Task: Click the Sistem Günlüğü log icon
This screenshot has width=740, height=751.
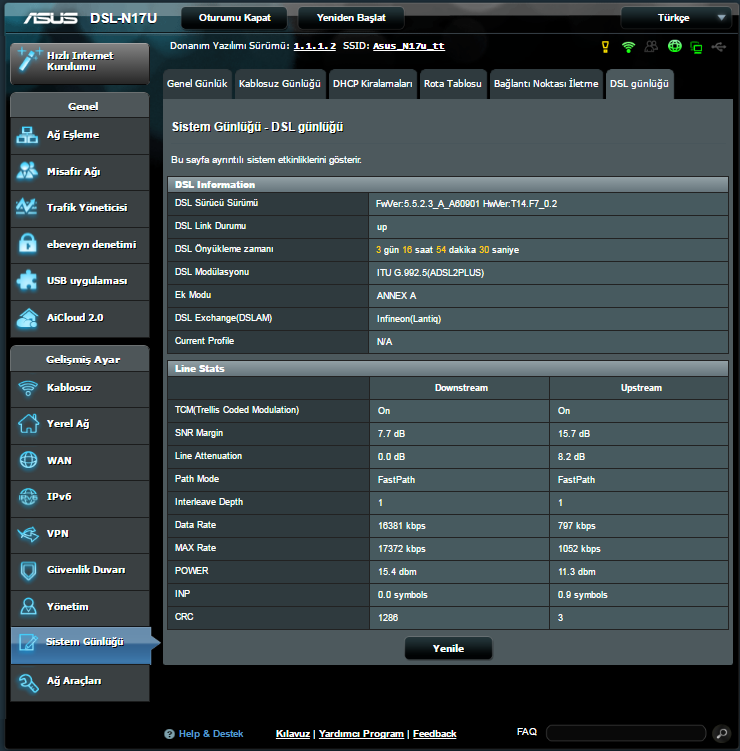Action: [x=28, y=642]
